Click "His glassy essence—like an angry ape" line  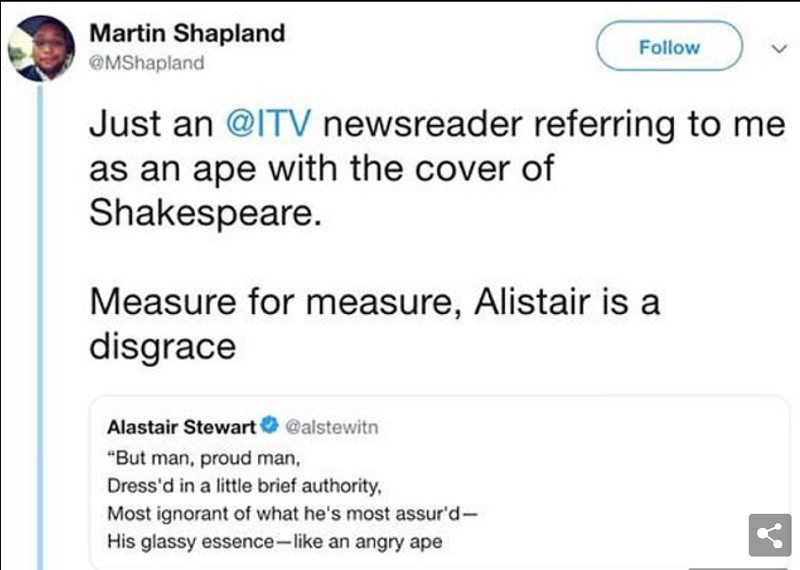click(x=275, y=543)
